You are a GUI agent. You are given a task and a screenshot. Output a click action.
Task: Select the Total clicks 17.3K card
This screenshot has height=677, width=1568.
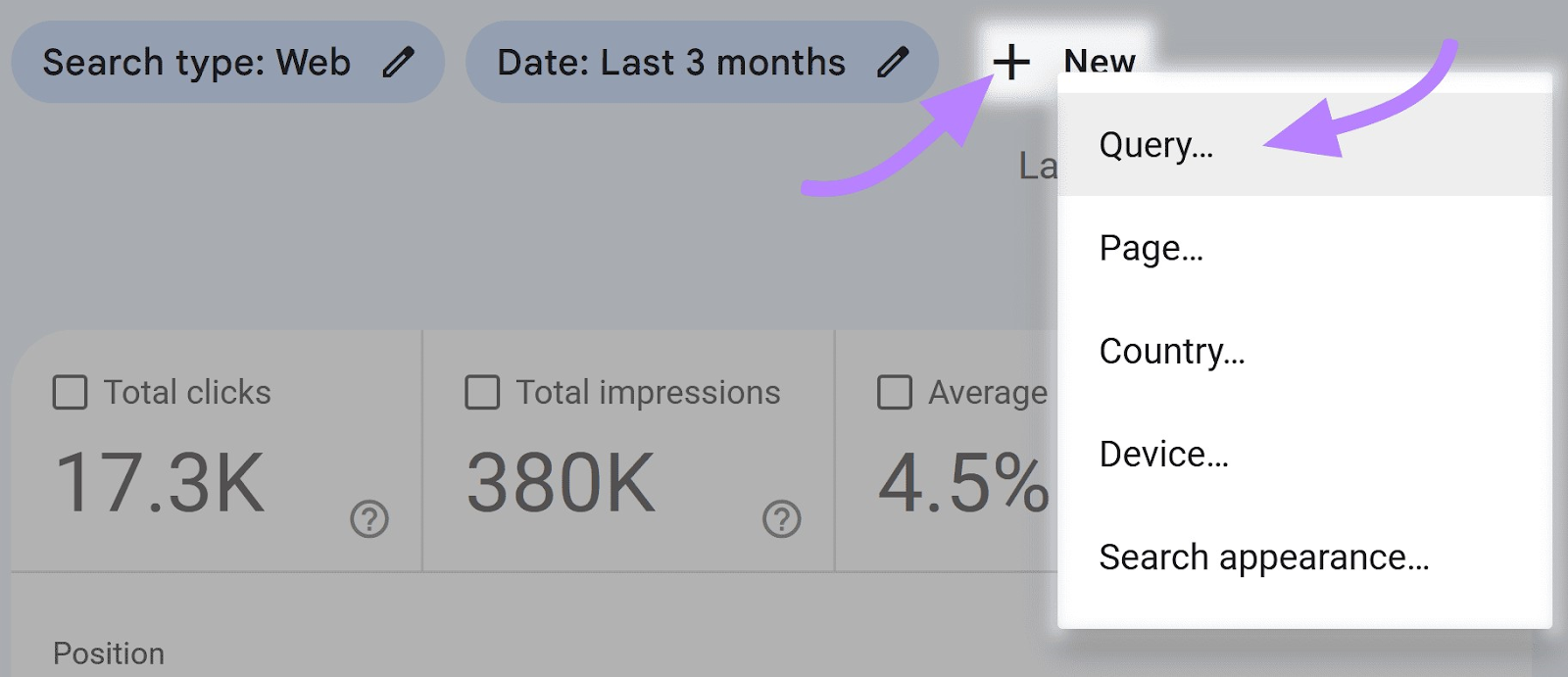tap(217, 451)
